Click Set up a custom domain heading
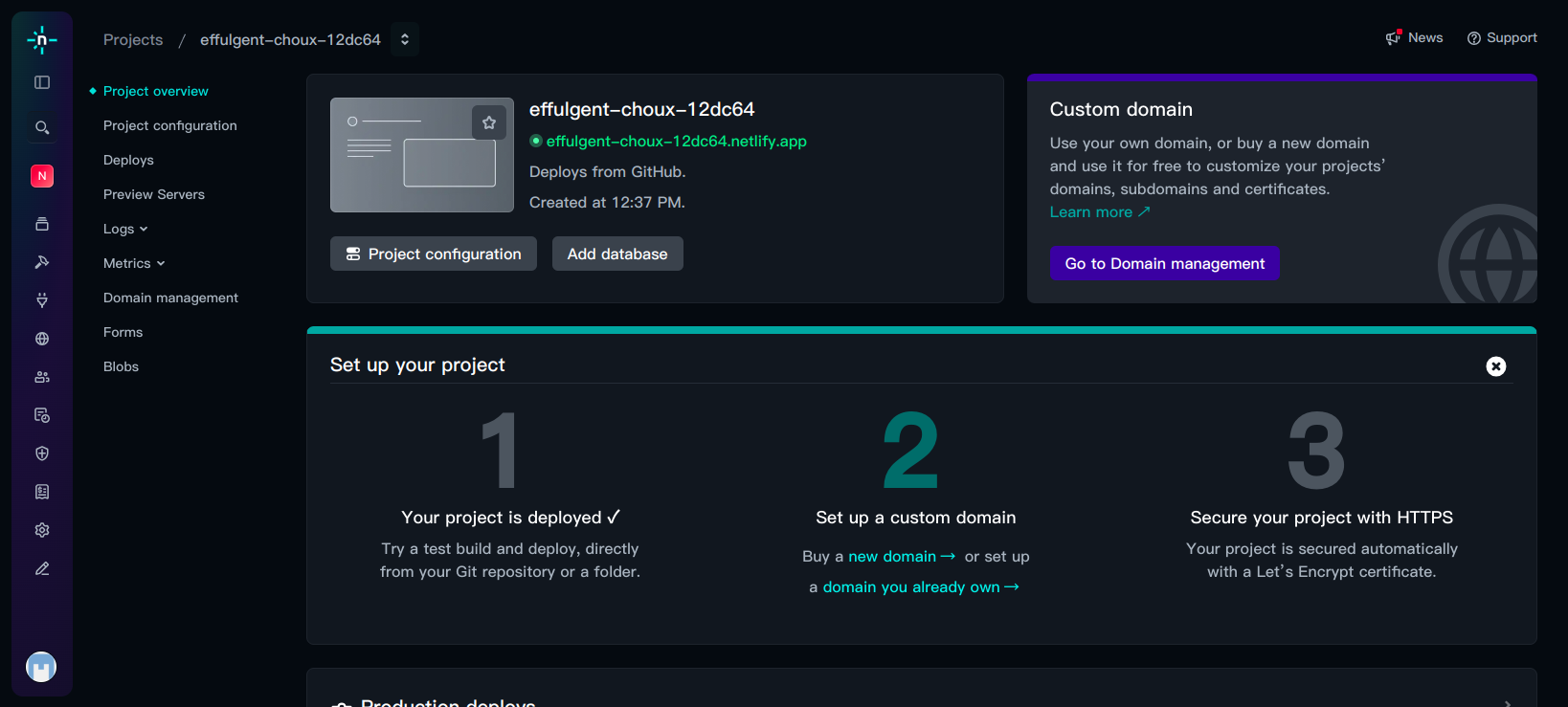1568x707 pixels. pos(916,518)
